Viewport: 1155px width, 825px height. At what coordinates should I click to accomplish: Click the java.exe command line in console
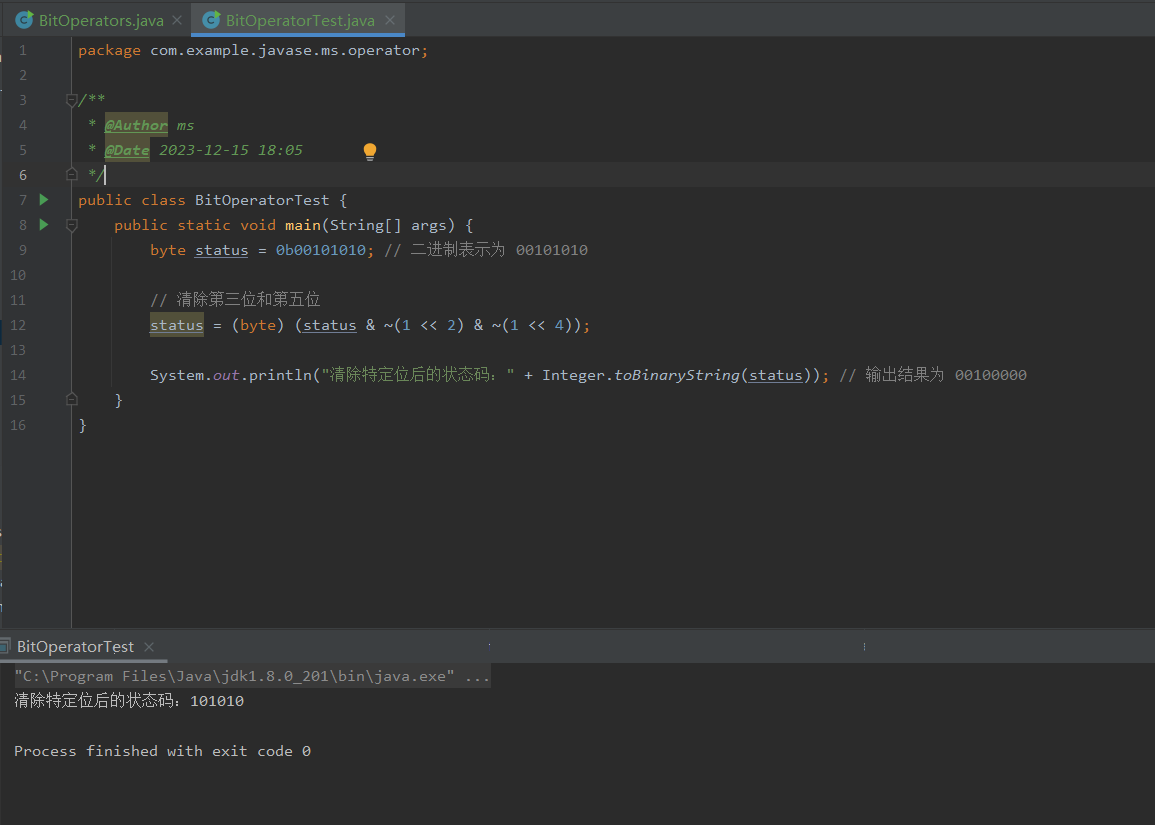point(252,676)
